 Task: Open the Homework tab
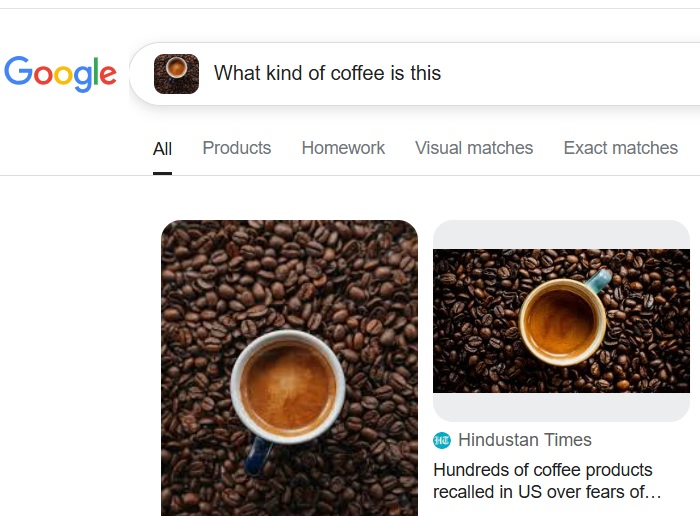point(343,148)
